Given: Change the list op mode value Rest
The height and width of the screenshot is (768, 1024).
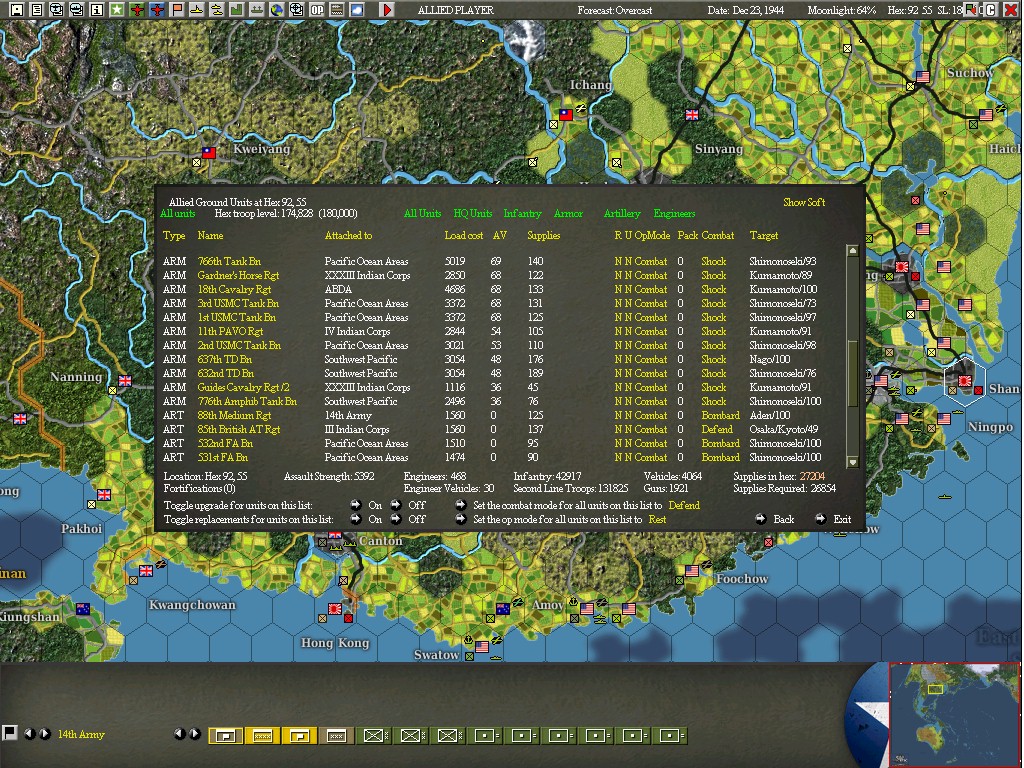Looking at the screenshot, I should tap(657, 519).
